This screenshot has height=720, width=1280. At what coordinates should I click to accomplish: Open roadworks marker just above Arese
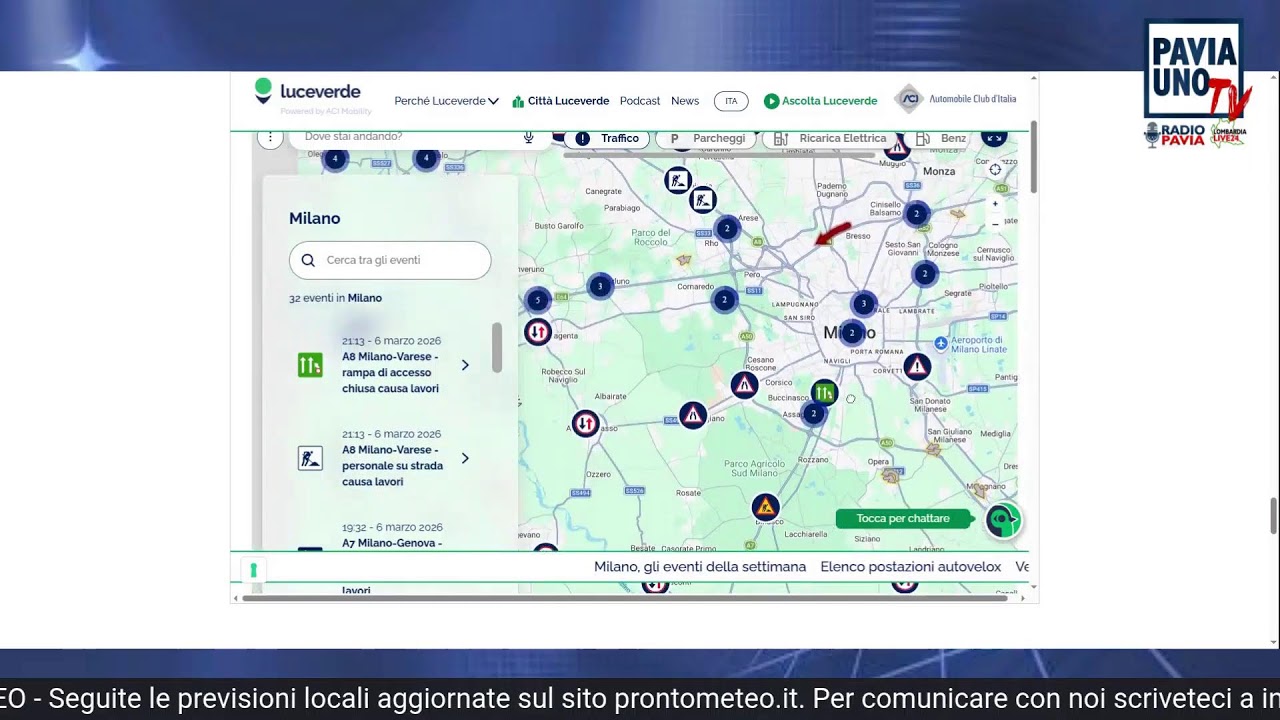coord(703,199)
